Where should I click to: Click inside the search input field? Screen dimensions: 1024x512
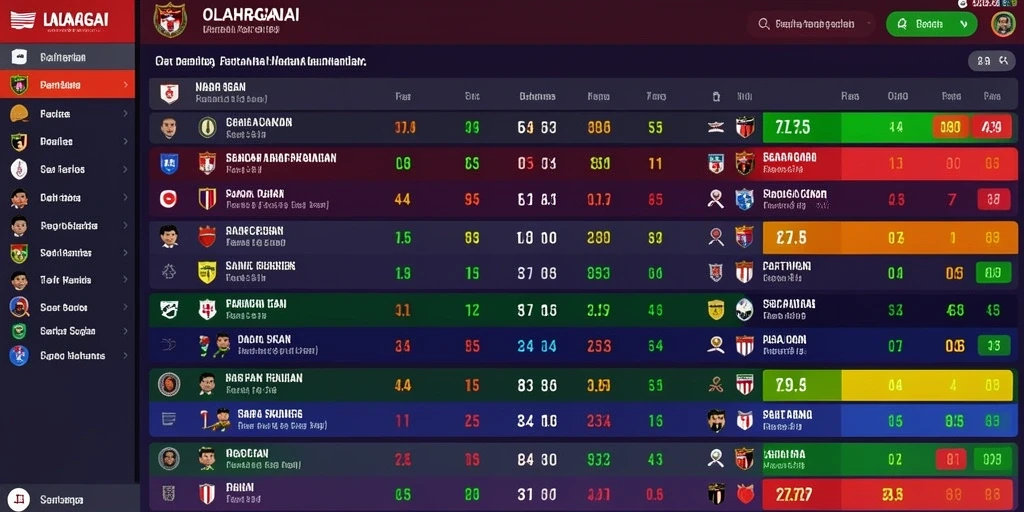click(812, 24)
